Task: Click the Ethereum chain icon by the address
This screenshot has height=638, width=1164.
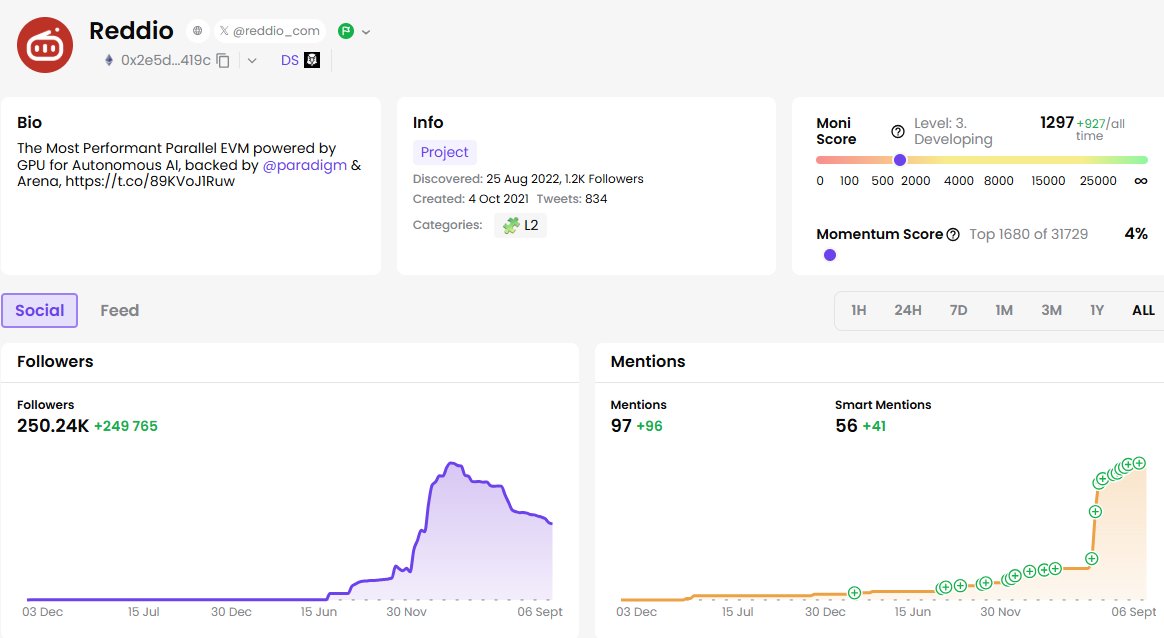Action: [109, 60]
